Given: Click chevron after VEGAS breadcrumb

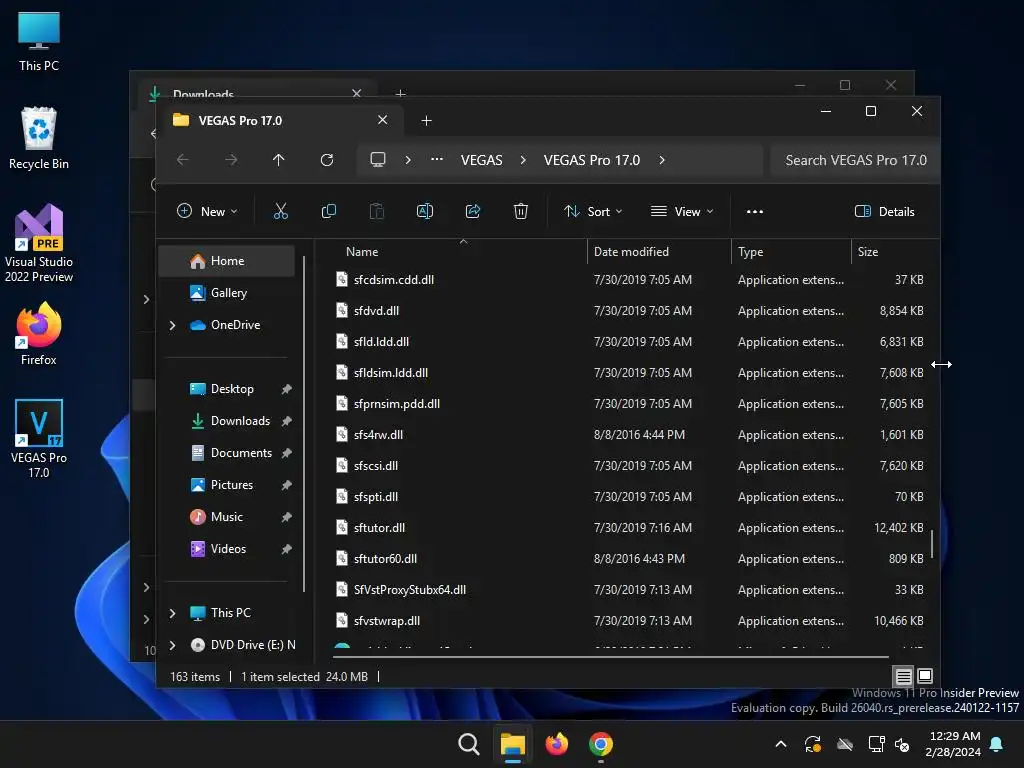Looking at the screenshot, I should pyautogui.click(x=522, y=160).
